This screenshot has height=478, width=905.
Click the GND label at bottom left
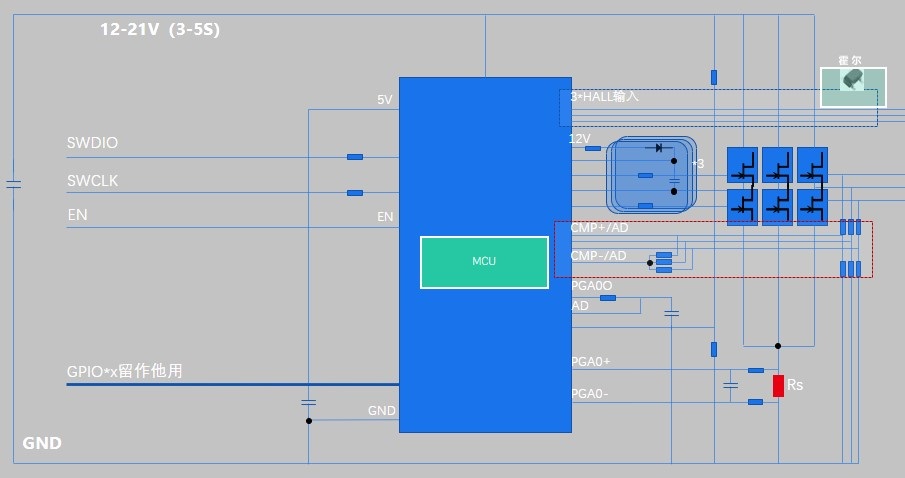point(42,443)
